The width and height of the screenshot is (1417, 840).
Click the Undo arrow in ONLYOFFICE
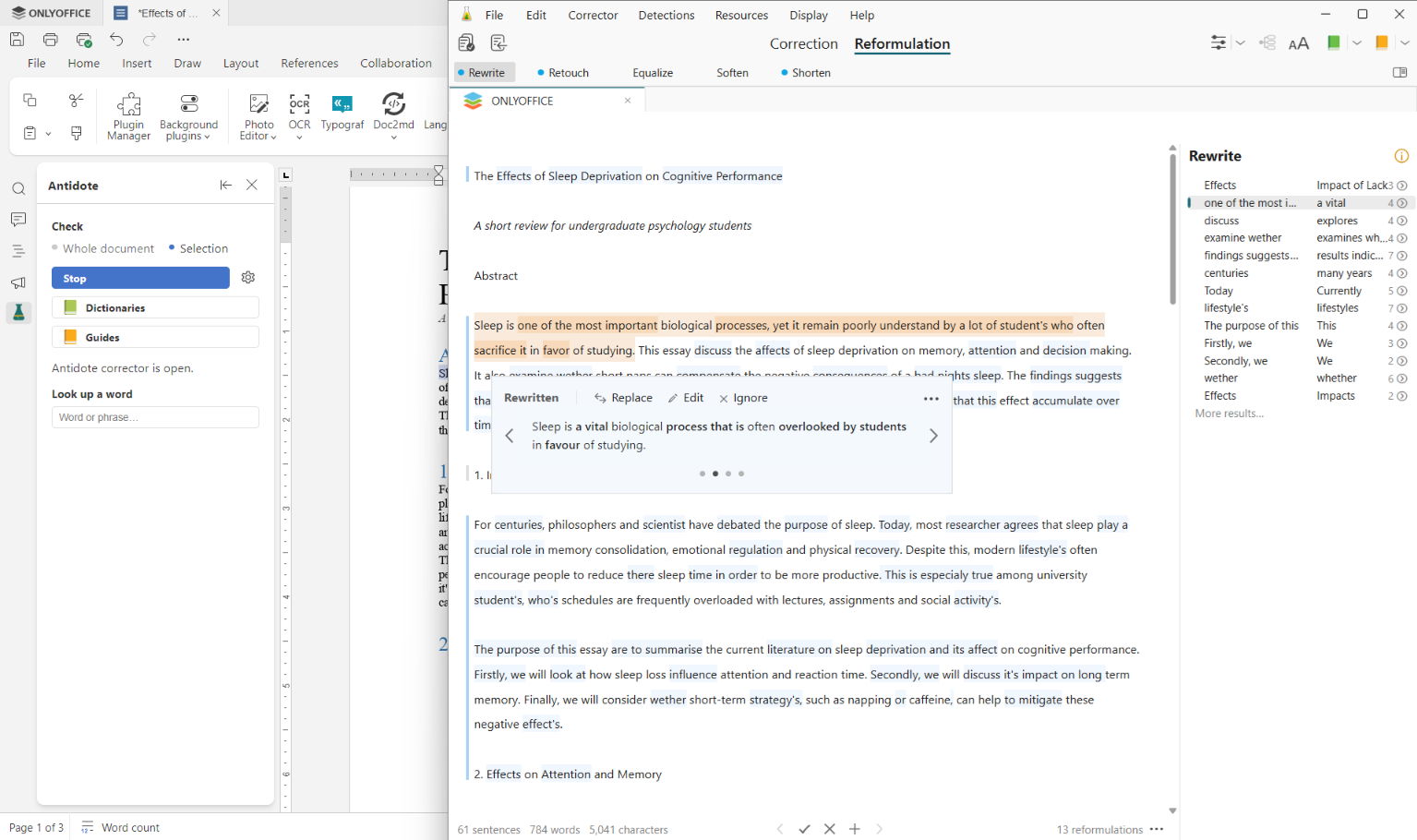coord(116,40)
